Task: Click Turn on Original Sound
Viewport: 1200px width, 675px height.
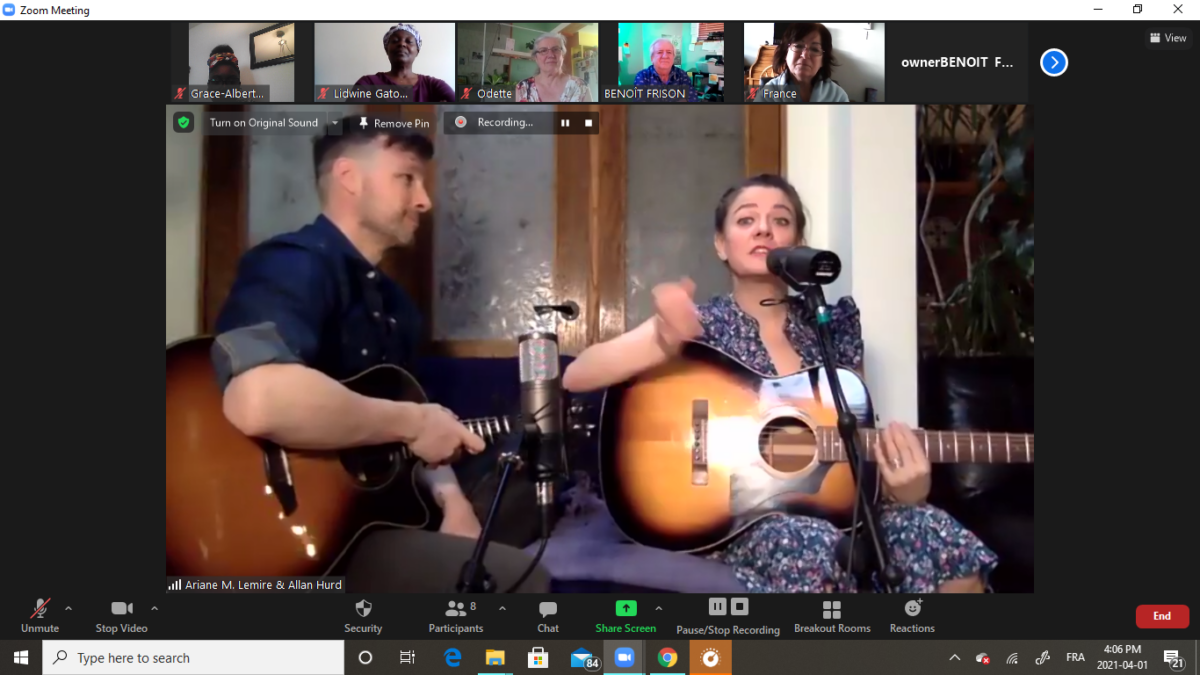Action: point(264,123)
